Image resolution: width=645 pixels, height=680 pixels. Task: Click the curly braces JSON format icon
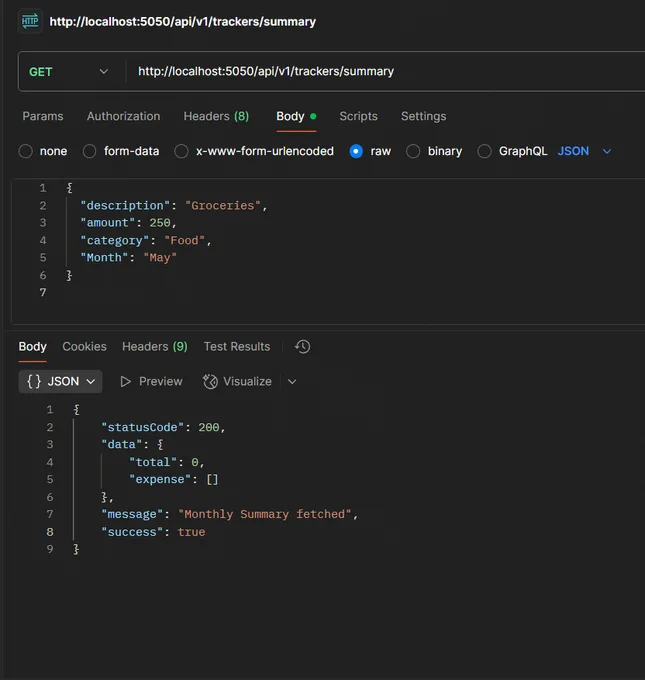tap(34, 382)
